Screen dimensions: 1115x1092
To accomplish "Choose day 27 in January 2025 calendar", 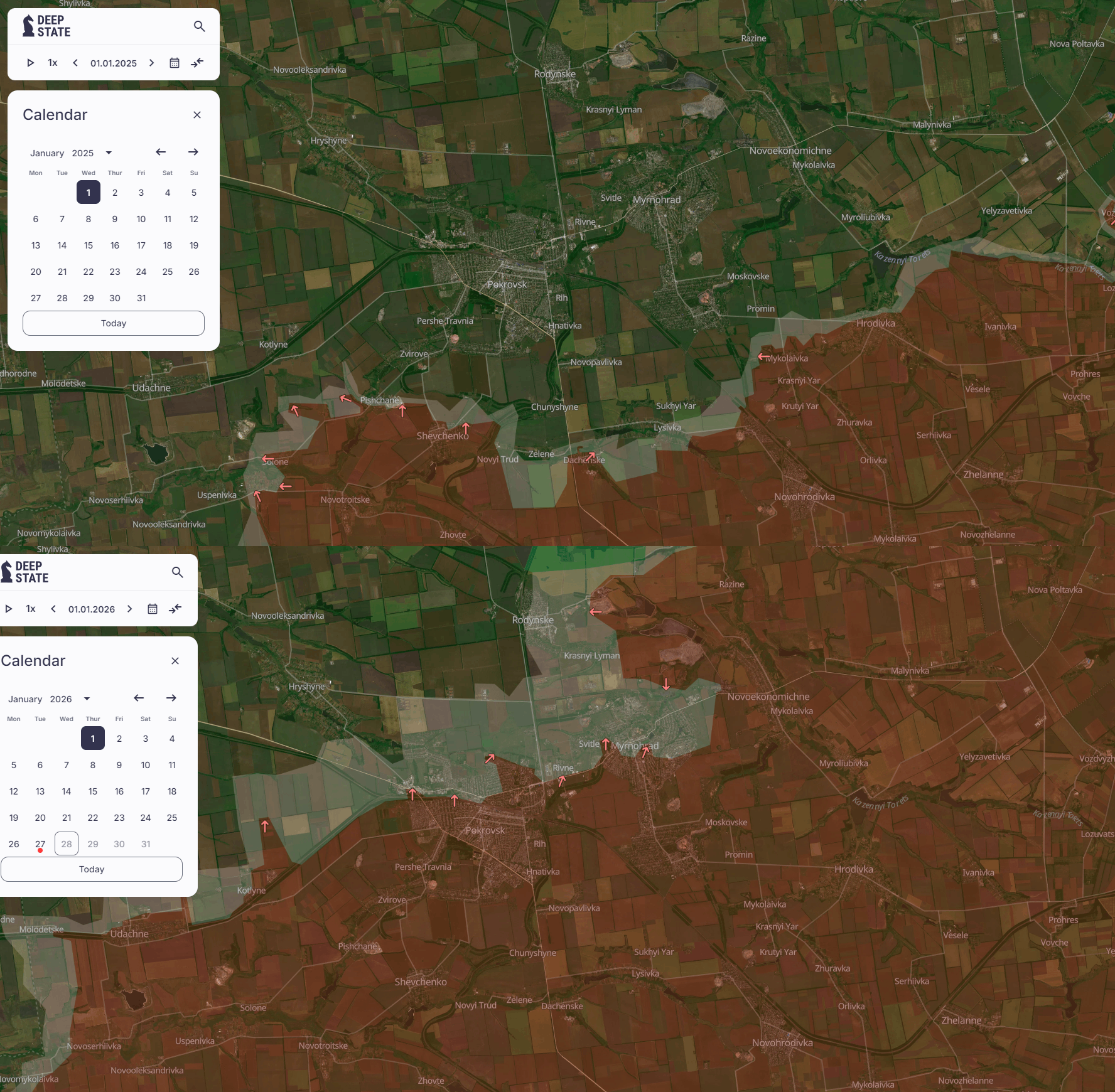I will (x=36, y=298).
